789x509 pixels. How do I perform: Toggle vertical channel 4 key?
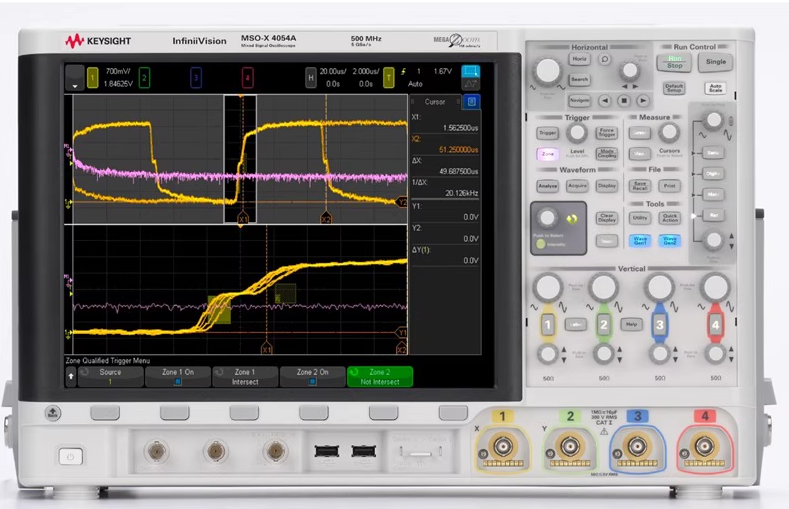pos(715,324)
